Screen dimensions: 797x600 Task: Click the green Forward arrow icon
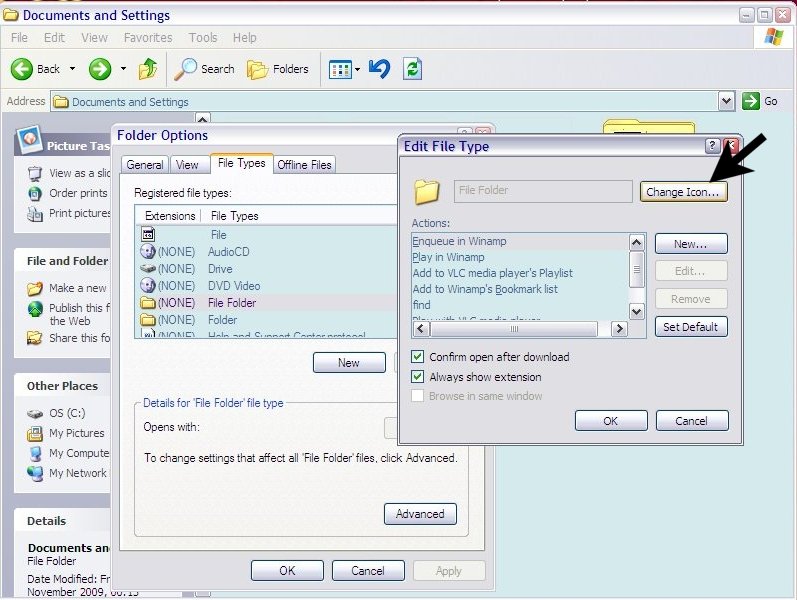[100, 69]
